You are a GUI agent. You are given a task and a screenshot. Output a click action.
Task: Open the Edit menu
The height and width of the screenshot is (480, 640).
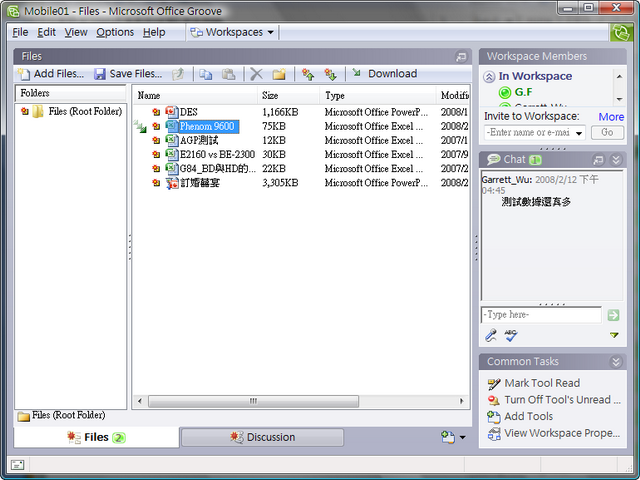click(x=46, y=32)
